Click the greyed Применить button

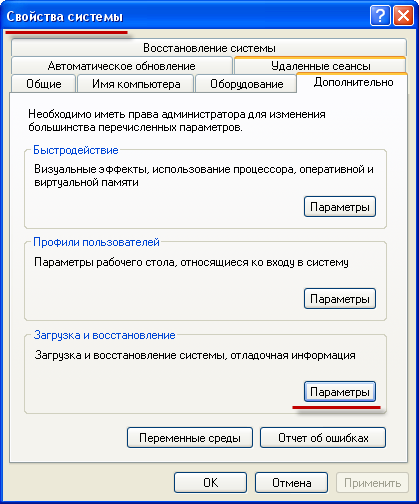[x=372, y=482]
